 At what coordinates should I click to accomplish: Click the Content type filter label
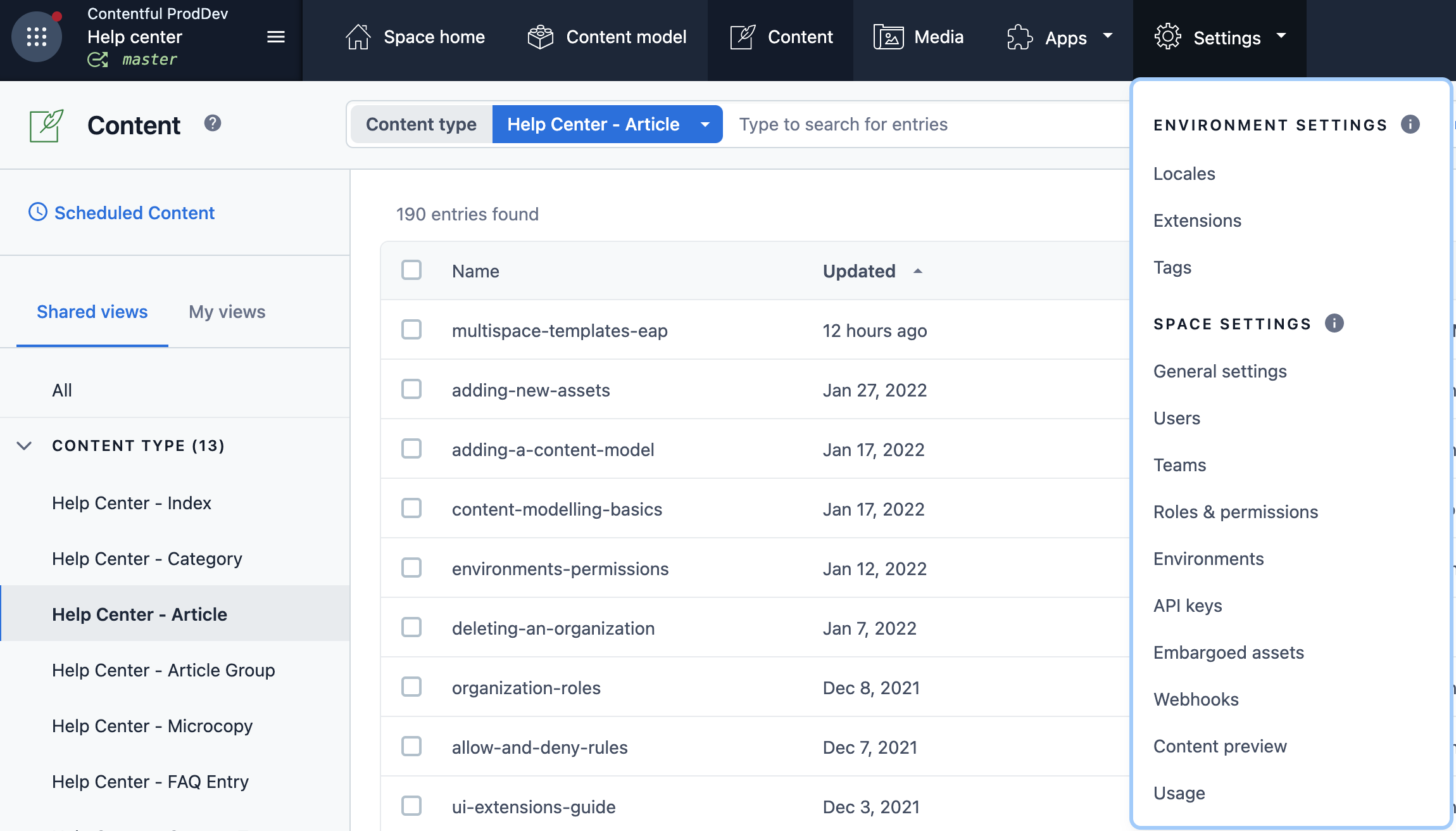click(x=421, y=124)
